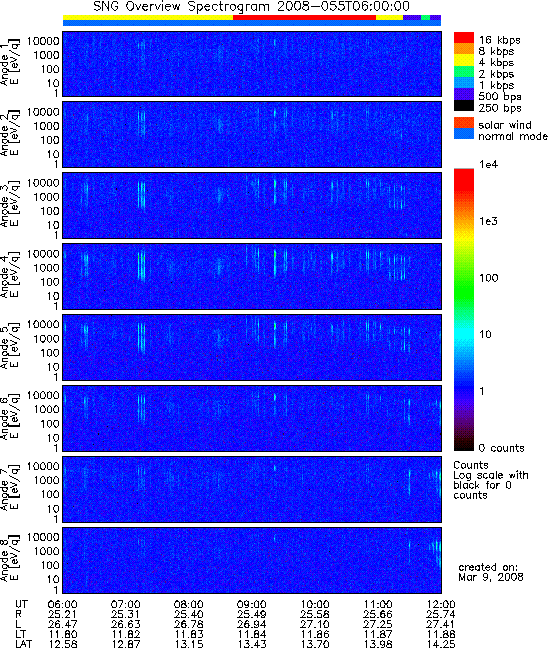
Task: Click the black 250 bps legend swatch
Action: (x=464, y=105)
